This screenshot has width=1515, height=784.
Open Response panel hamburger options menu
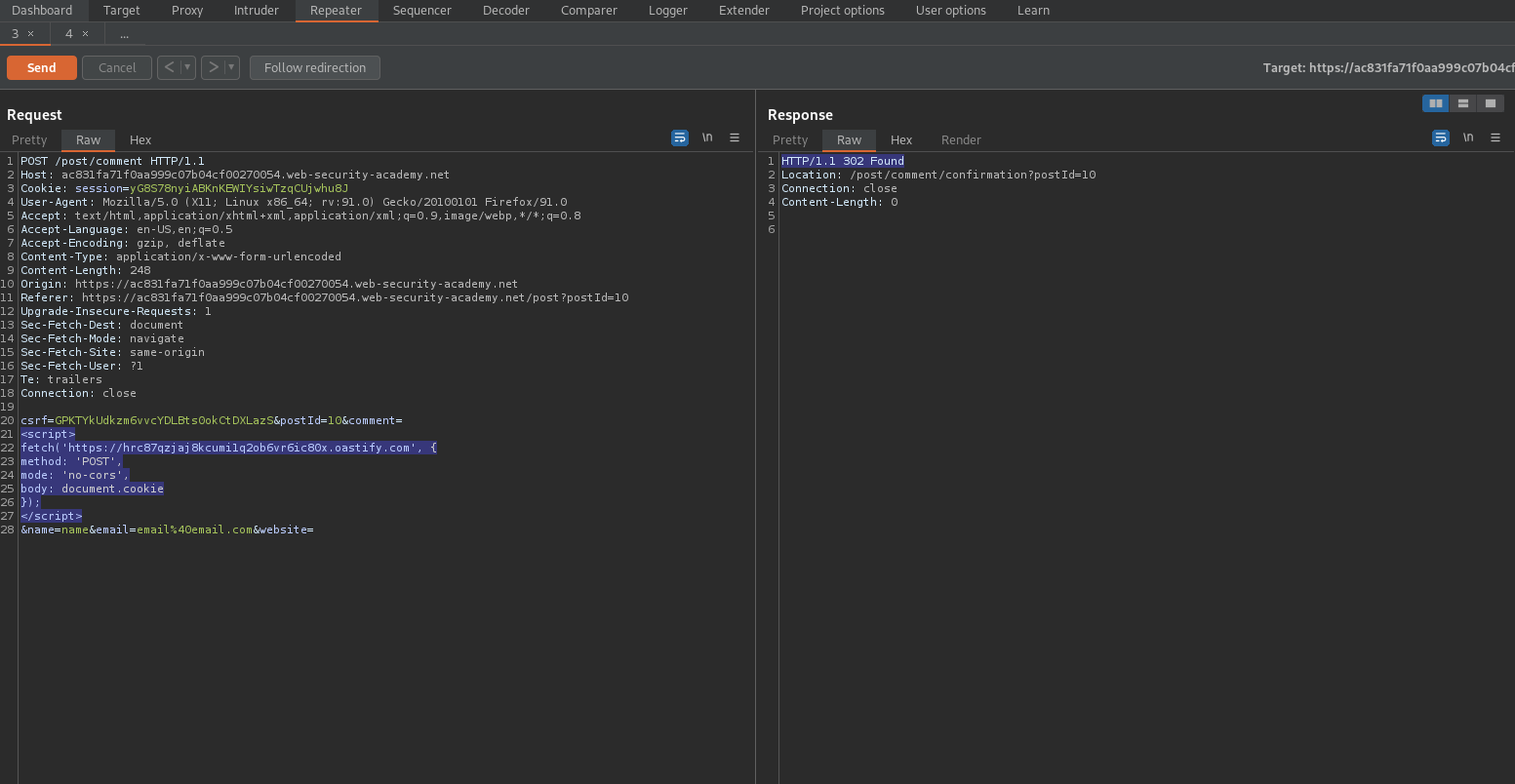click(x=1495, y=138)
